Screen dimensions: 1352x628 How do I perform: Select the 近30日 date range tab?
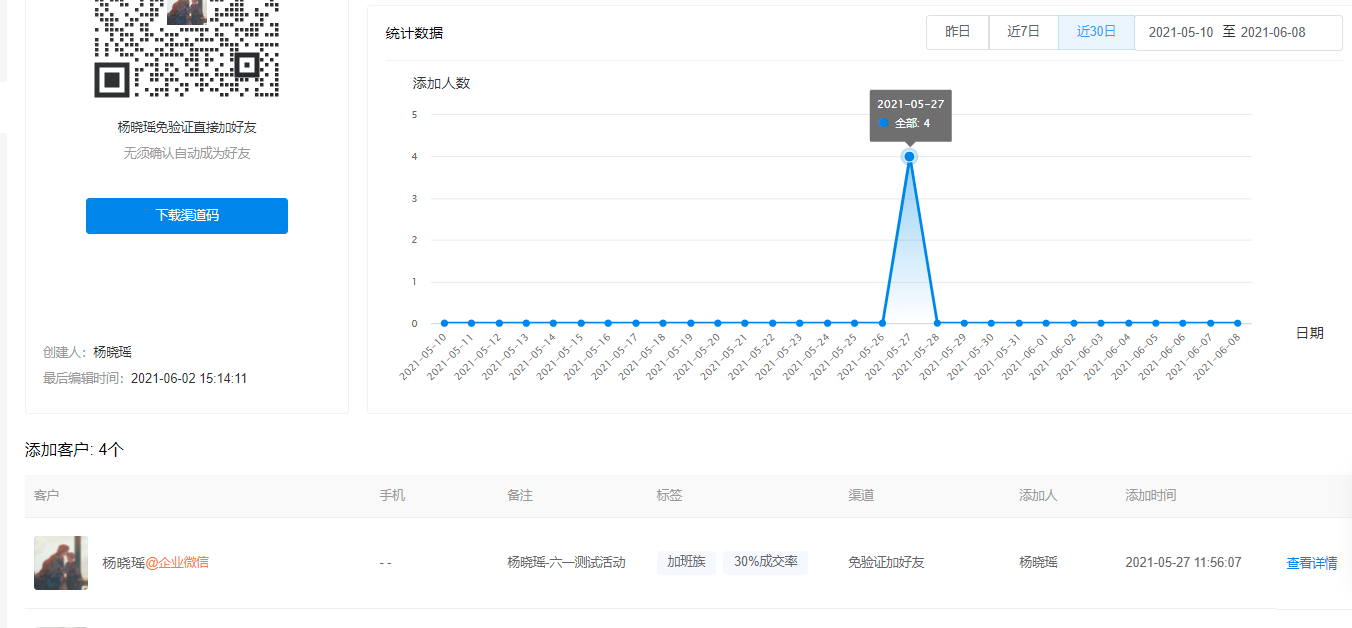[1096, 32]
